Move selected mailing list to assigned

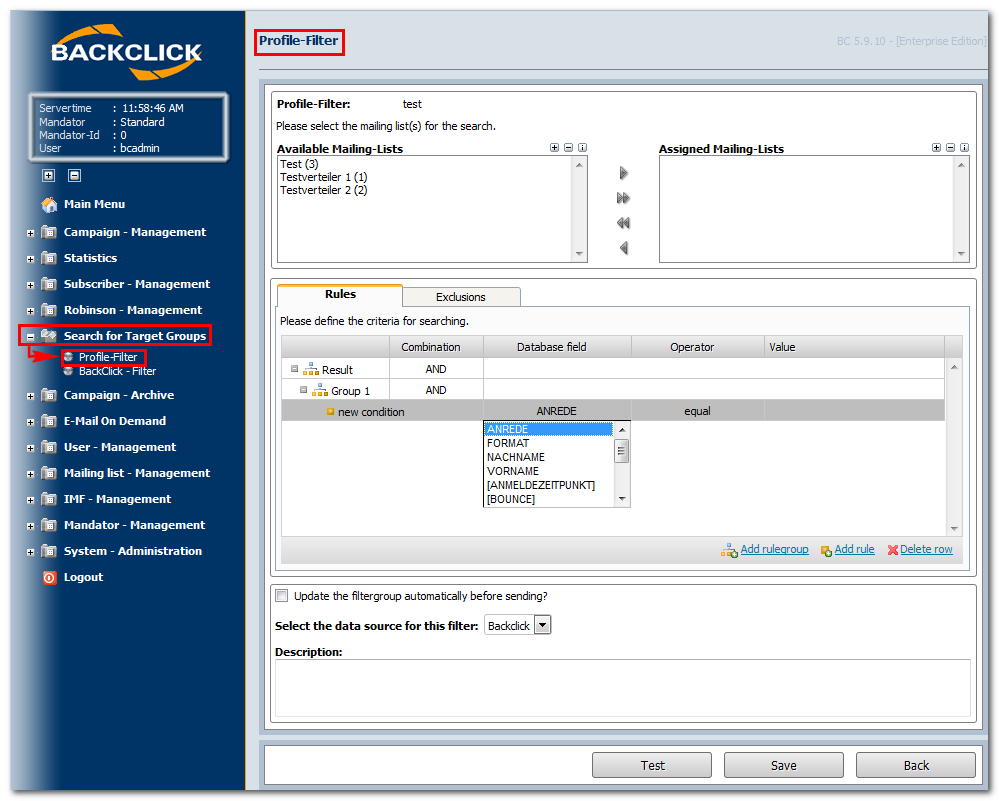tap(623, 173)
